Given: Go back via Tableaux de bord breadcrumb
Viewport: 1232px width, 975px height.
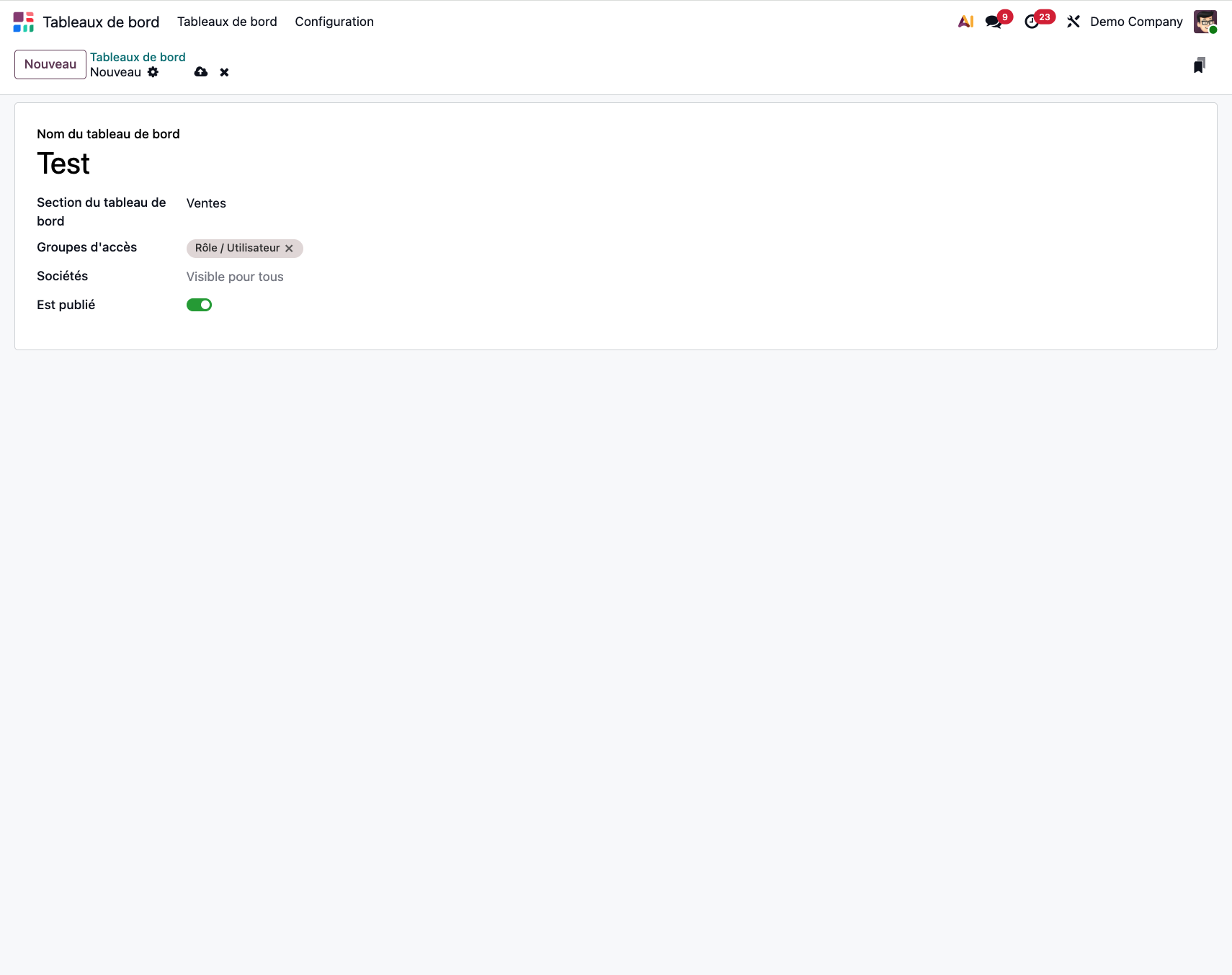Looking at the screenshot, I should point(138,57).
